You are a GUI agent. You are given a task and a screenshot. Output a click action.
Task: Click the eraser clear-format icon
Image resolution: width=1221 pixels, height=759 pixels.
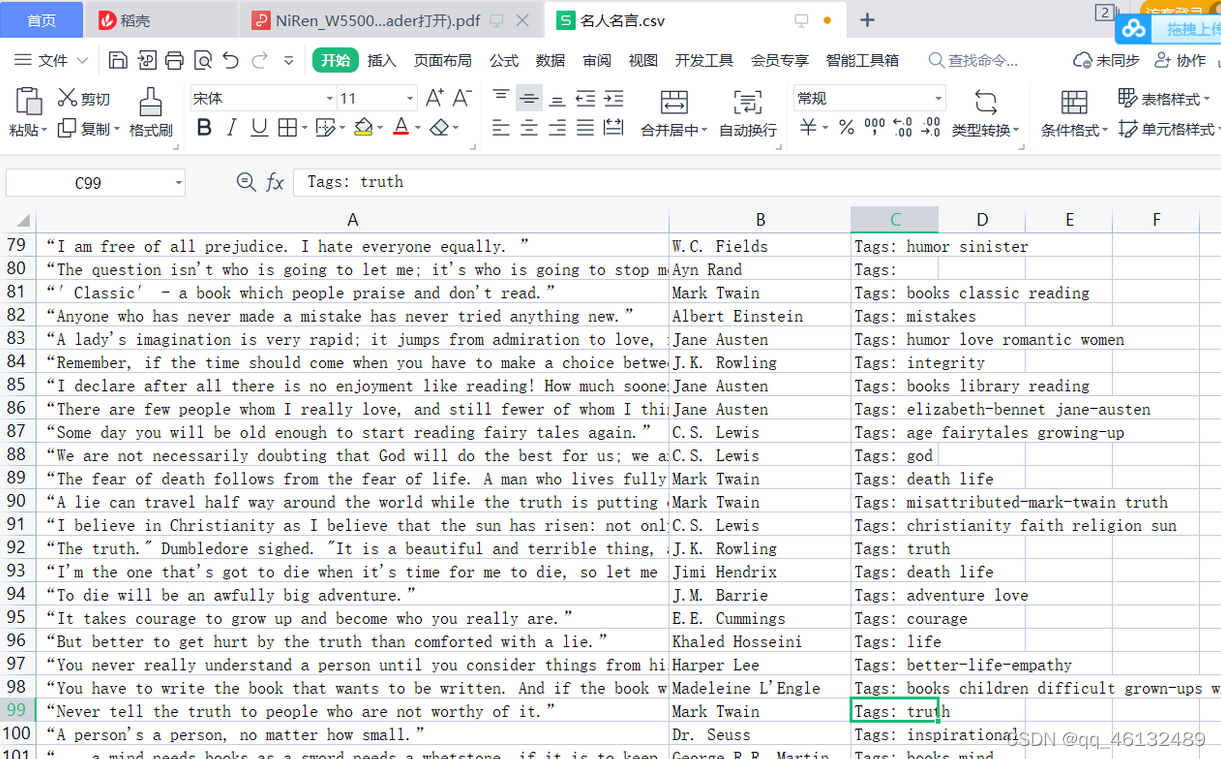[x=438, y=128]
